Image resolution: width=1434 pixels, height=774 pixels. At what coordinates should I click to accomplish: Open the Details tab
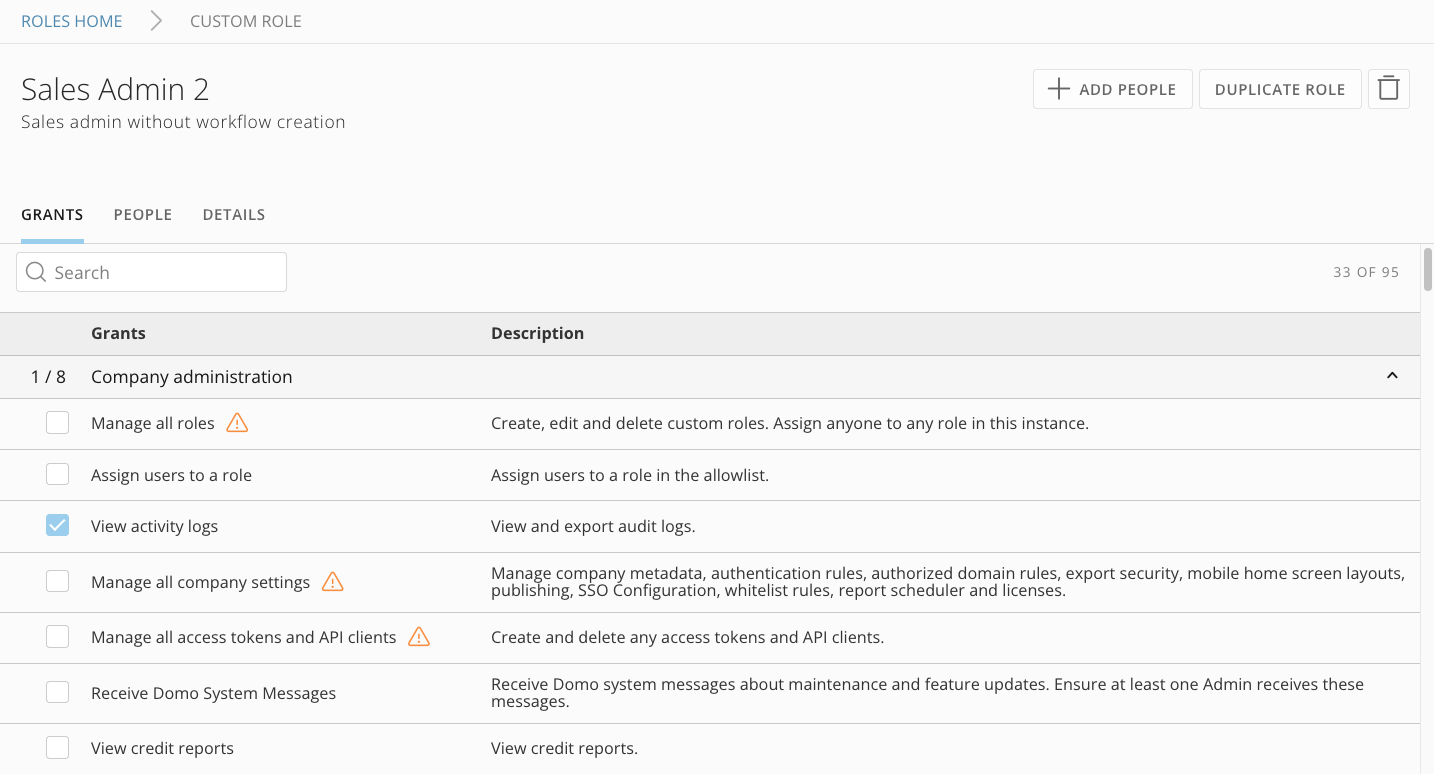tap(234, 215)
